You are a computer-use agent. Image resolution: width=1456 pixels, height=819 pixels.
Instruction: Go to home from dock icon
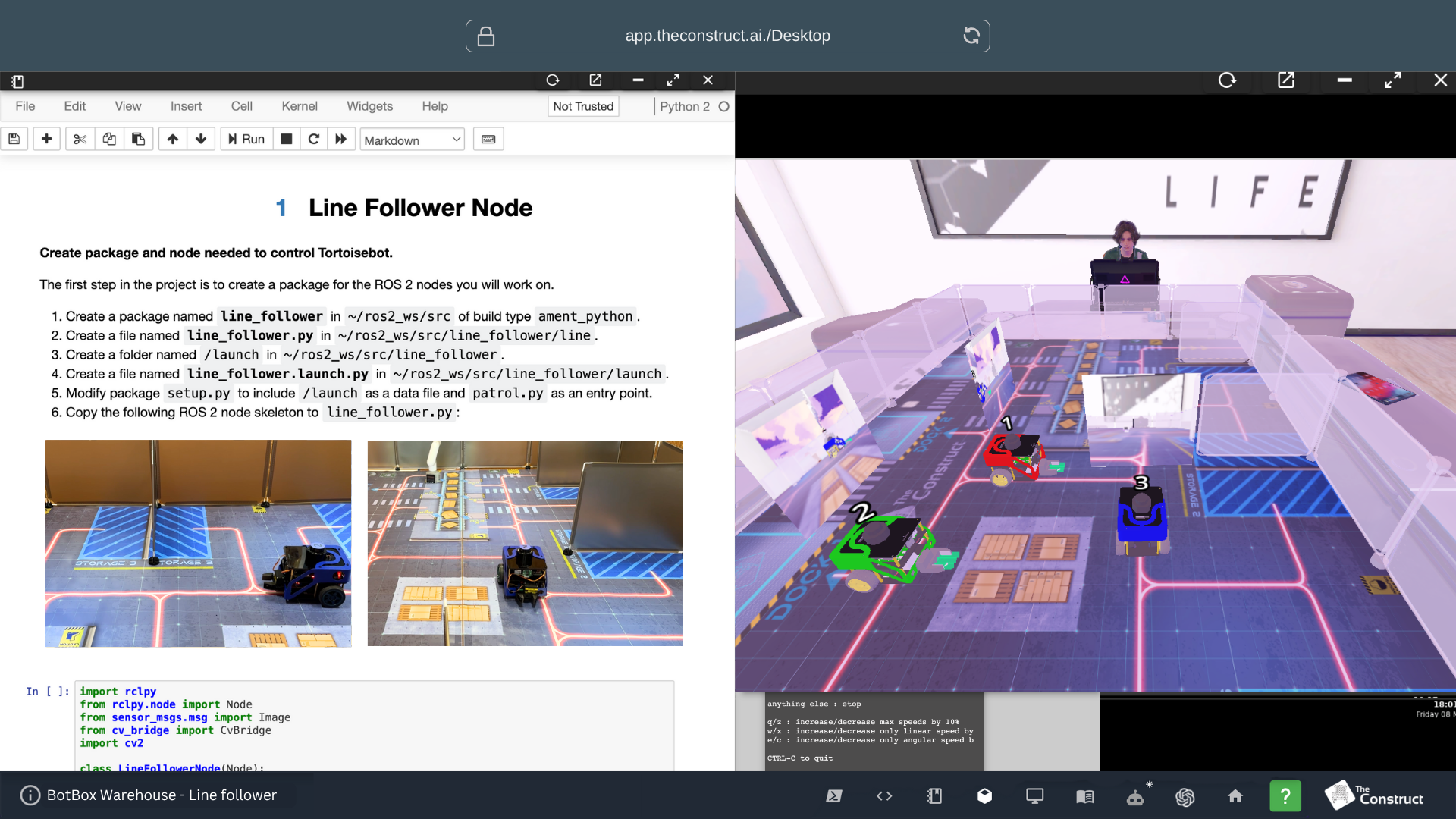[1235, 796]
